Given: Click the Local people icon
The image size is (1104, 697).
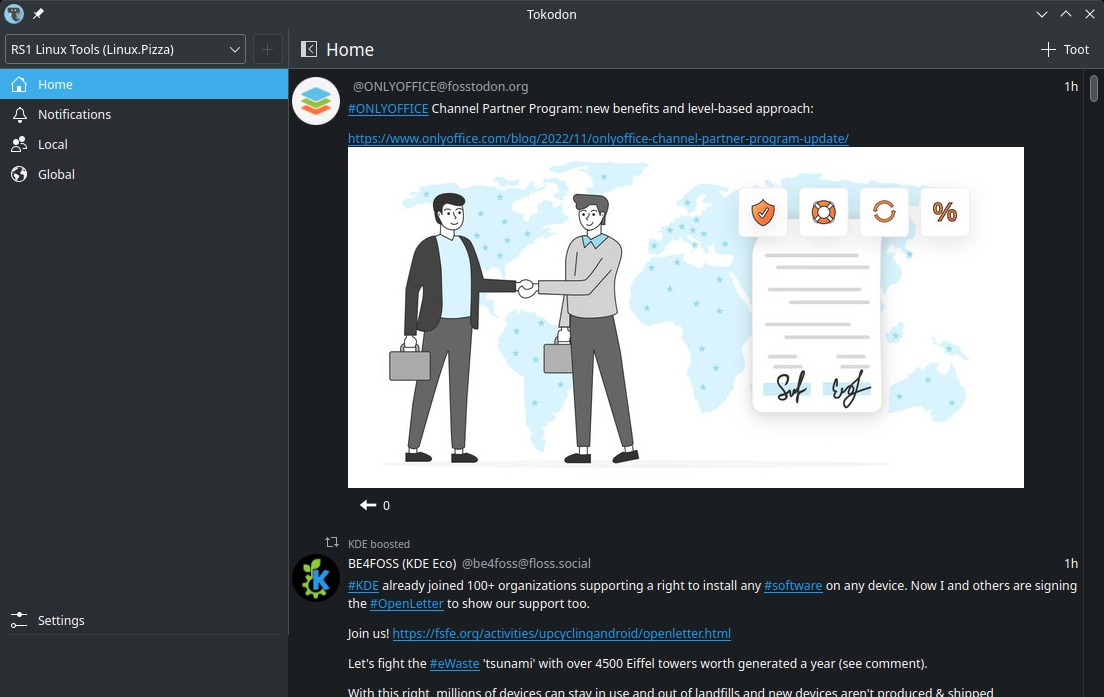Looking at the screenshot, I should tap(19, 144).
